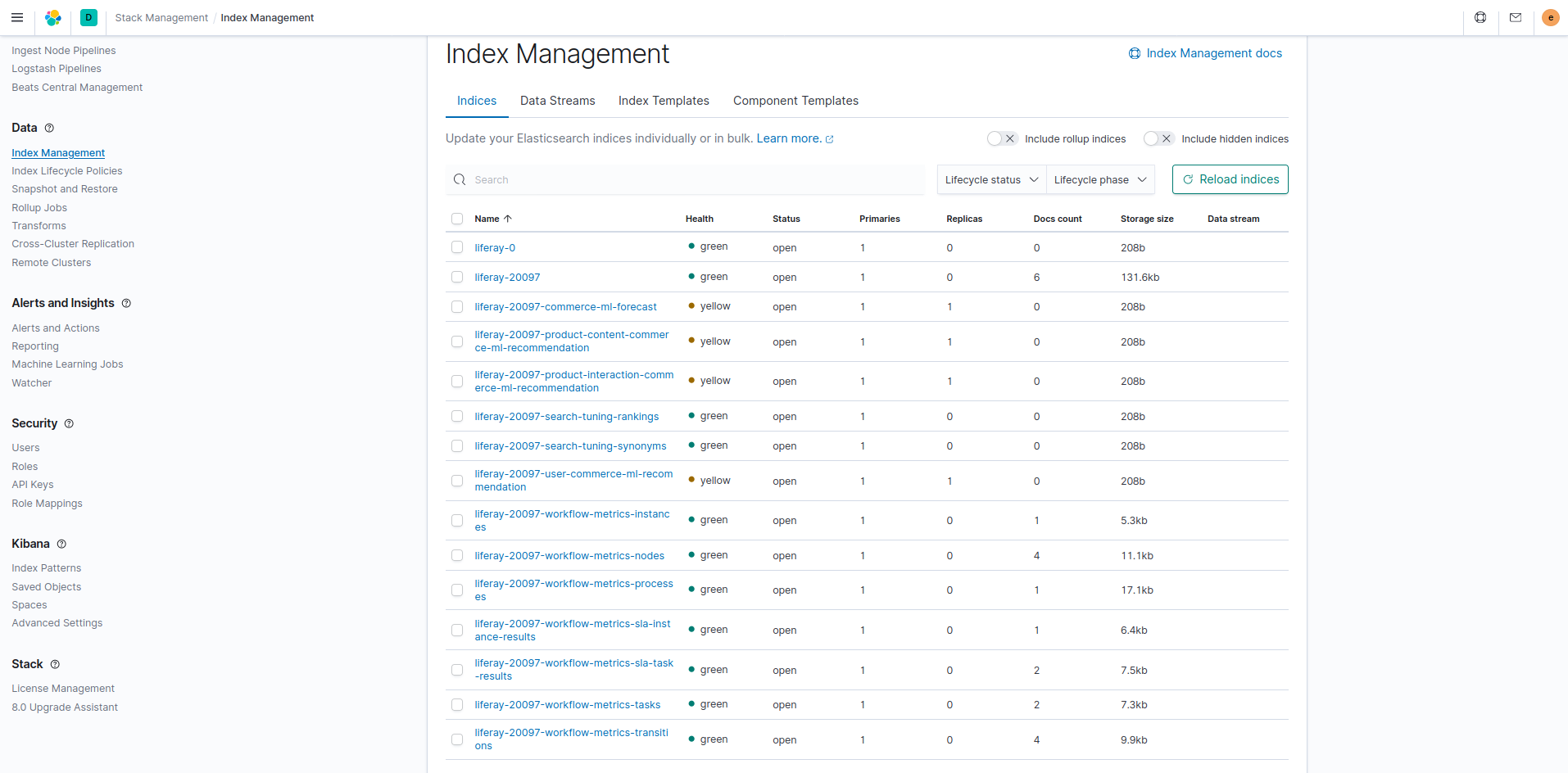
Task: Open Transforms in sidebar
Action: [x=39, y=226]
